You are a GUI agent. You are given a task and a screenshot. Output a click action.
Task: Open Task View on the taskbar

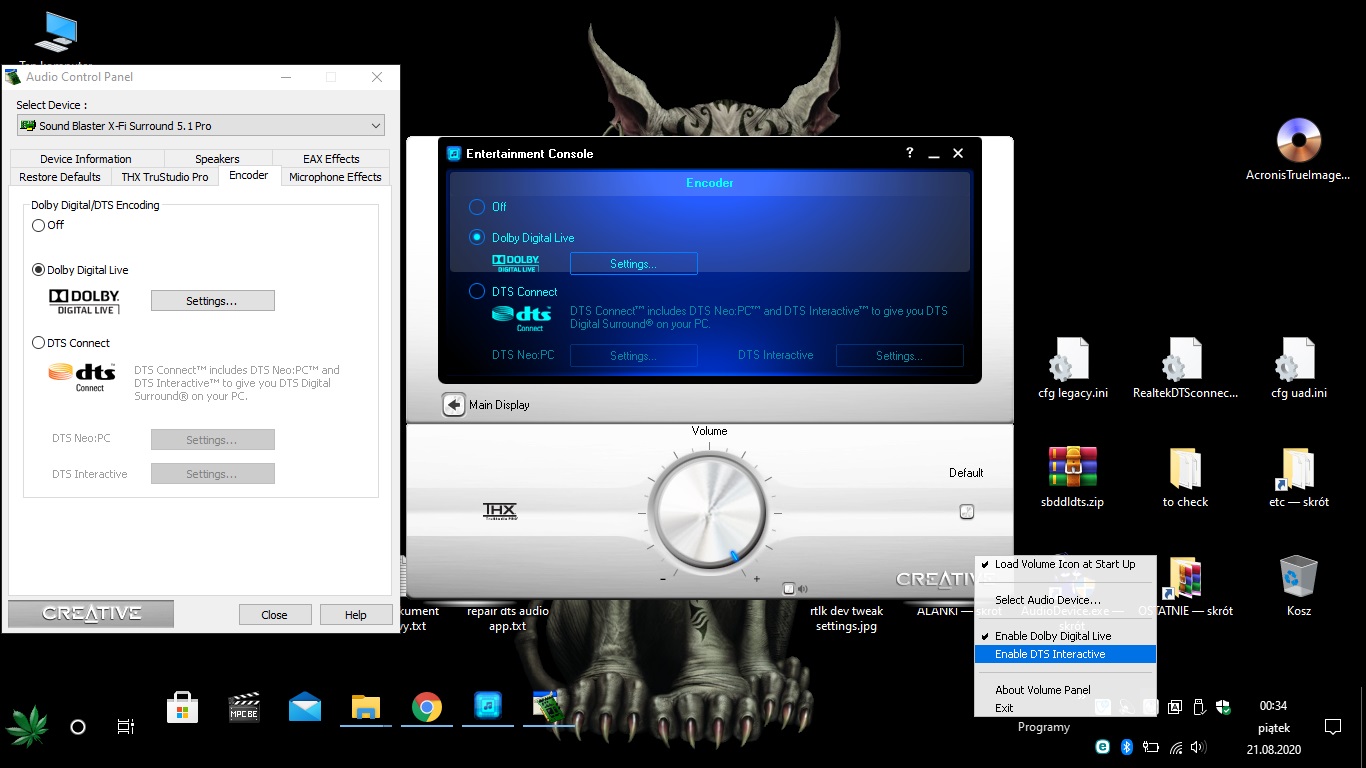point(126,727)
